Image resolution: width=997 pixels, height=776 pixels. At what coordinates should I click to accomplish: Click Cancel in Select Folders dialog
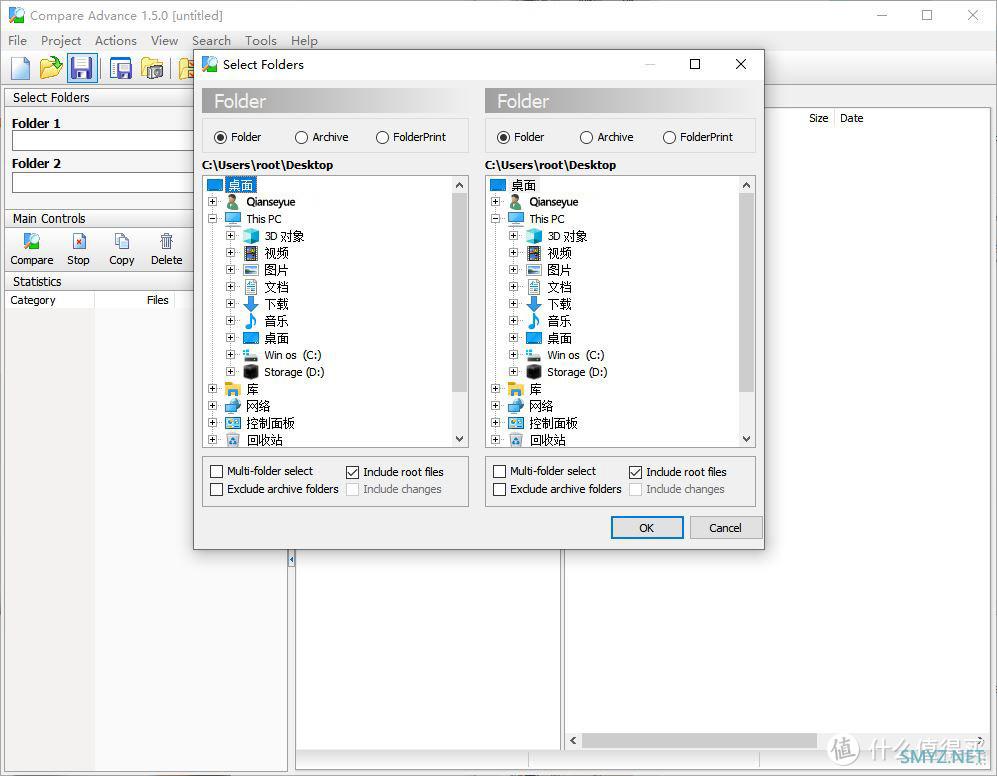[x=725, y=528]
